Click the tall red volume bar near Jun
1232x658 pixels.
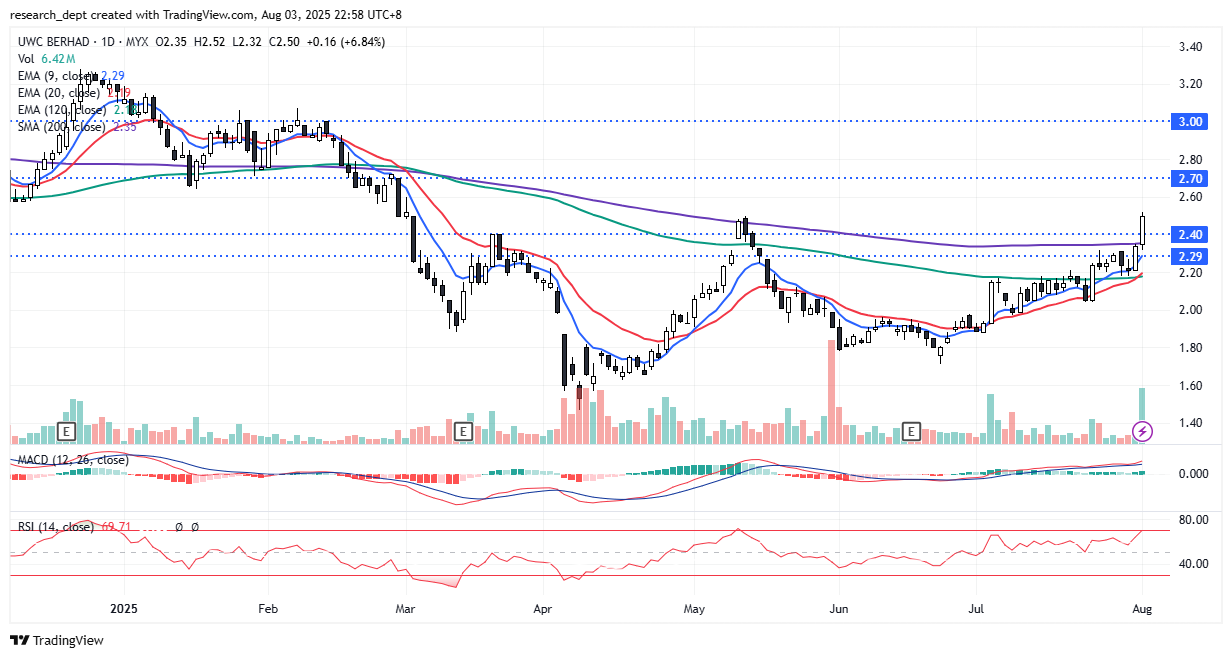click(x=831, y=392)
